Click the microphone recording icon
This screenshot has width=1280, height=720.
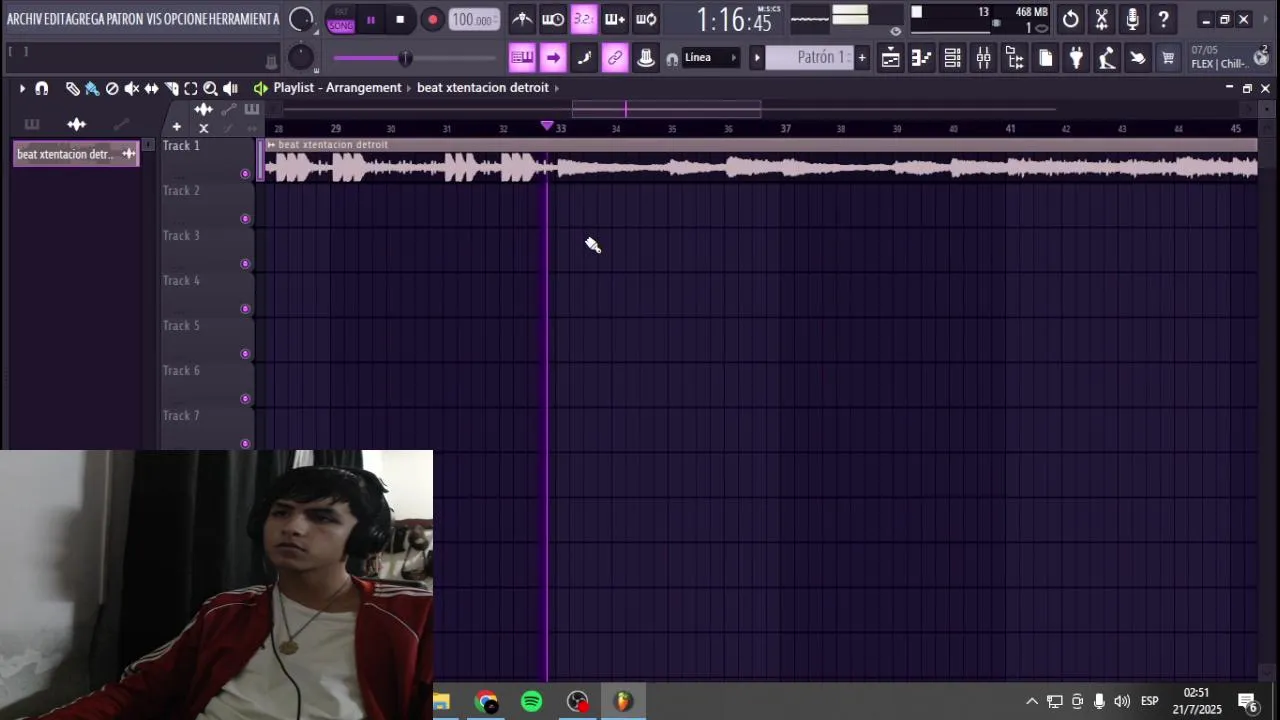pyautogui.click(x=1132, y=19)
